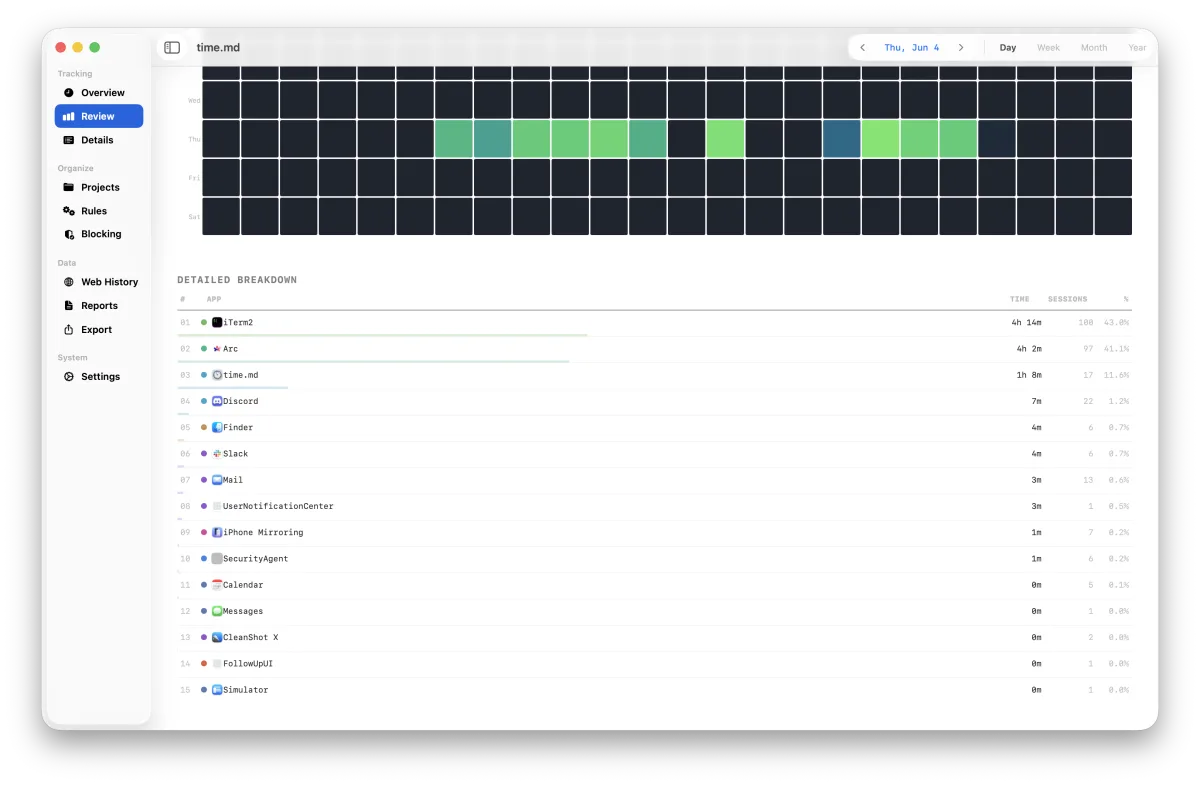Screen dimensions: 1200x785
Task: Go to previous day with left chevron
Action: 863,47
